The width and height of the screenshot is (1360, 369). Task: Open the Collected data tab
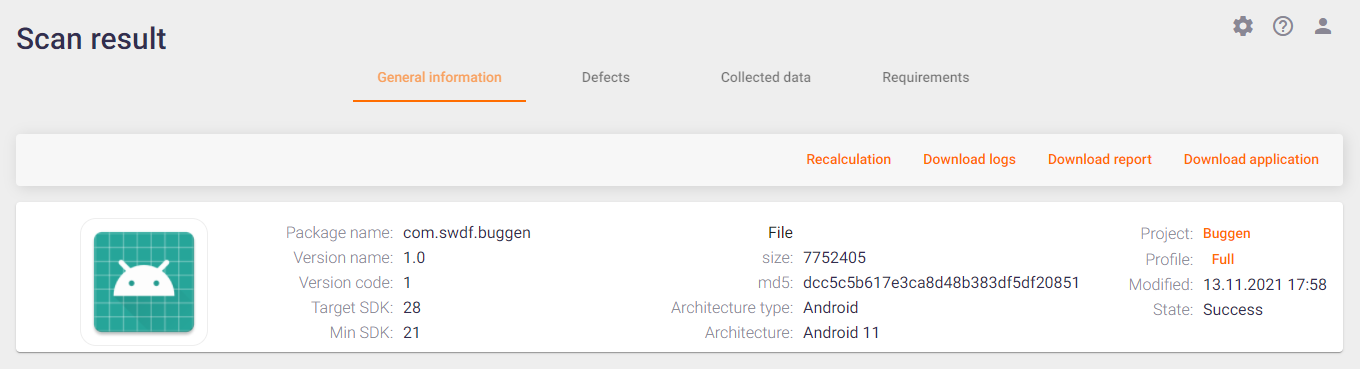[x=766, y=77]
